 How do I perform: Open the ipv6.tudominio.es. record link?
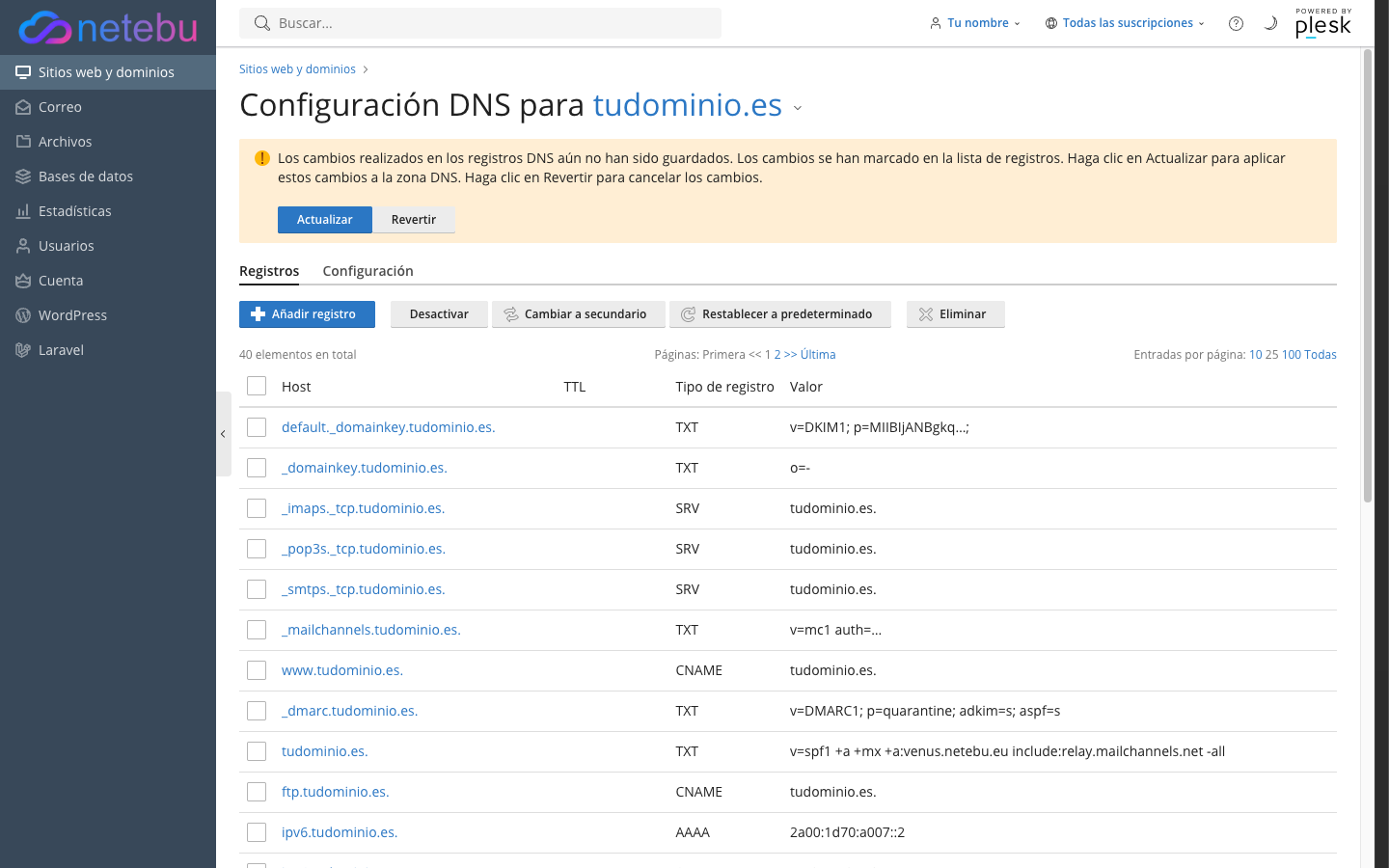pyautogui.click(x=340, y=832)
